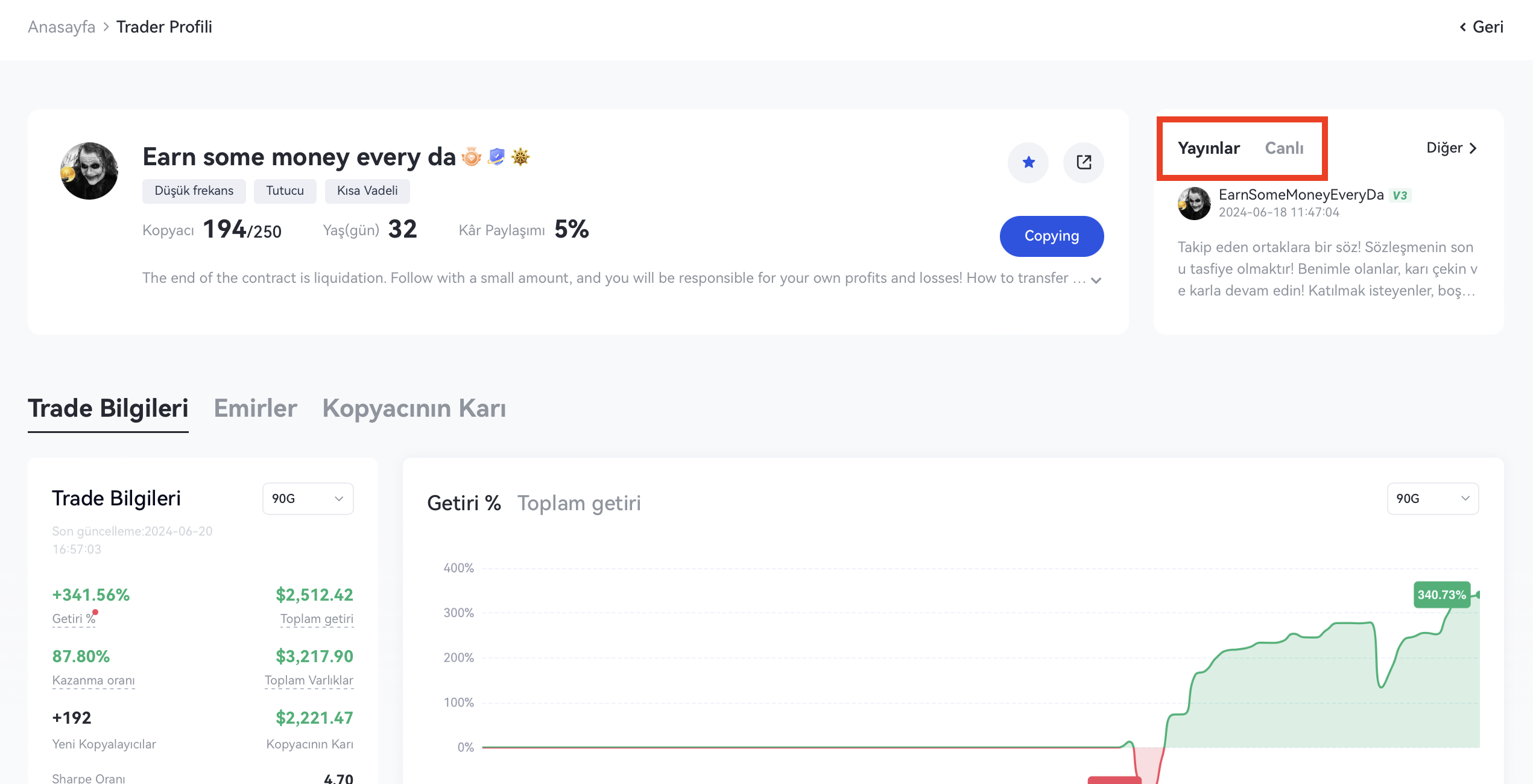Click the blue shield verified badge

point(496,157)
